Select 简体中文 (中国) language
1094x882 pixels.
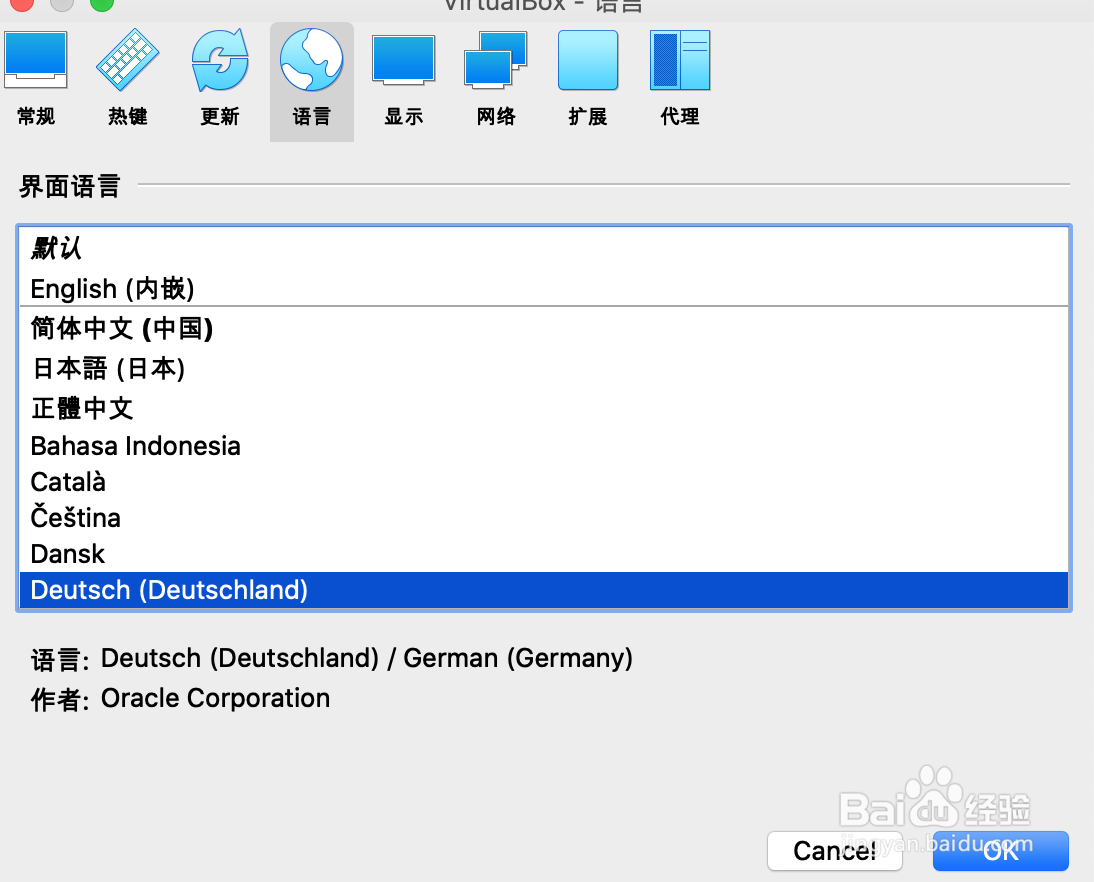[544, 328]
